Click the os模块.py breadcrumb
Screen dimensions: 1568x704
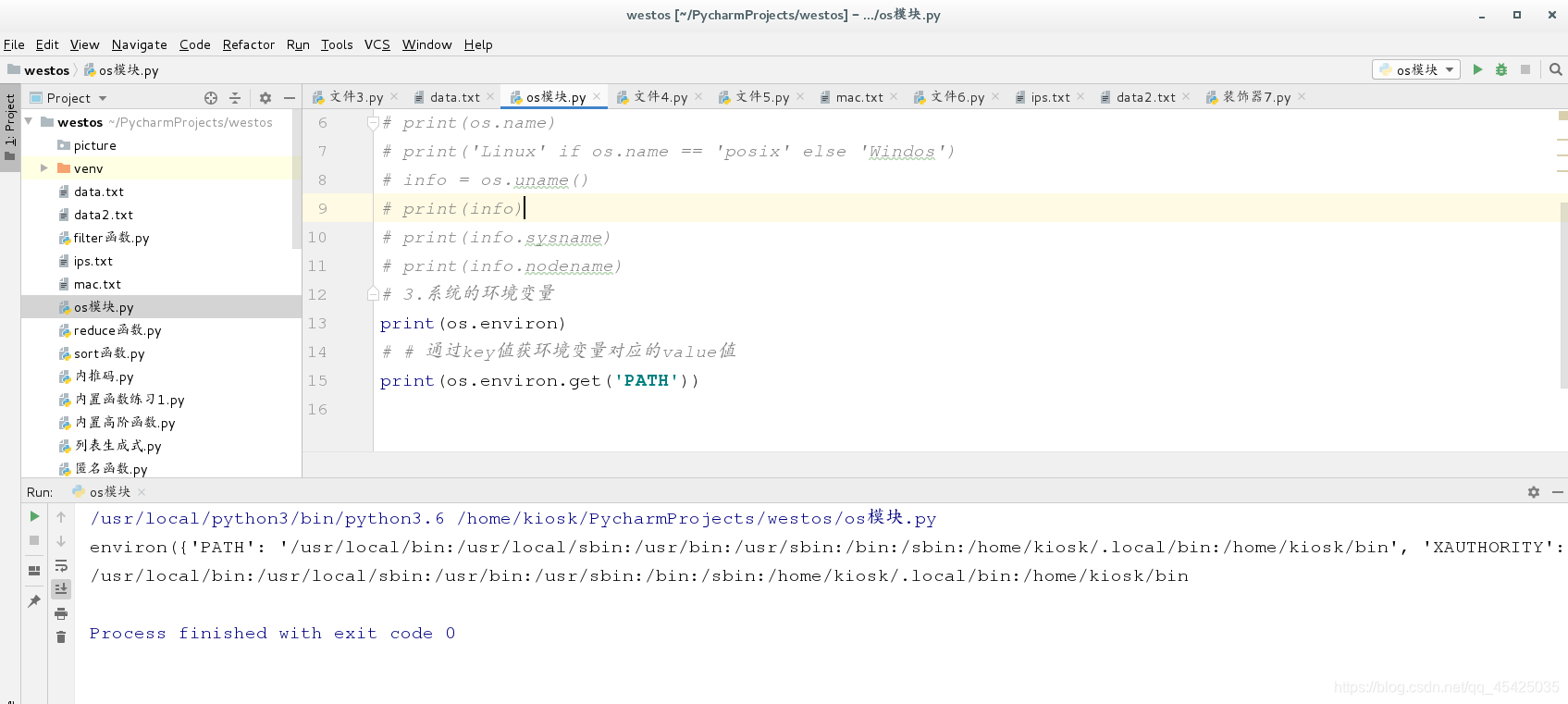[x=121, y=70]
